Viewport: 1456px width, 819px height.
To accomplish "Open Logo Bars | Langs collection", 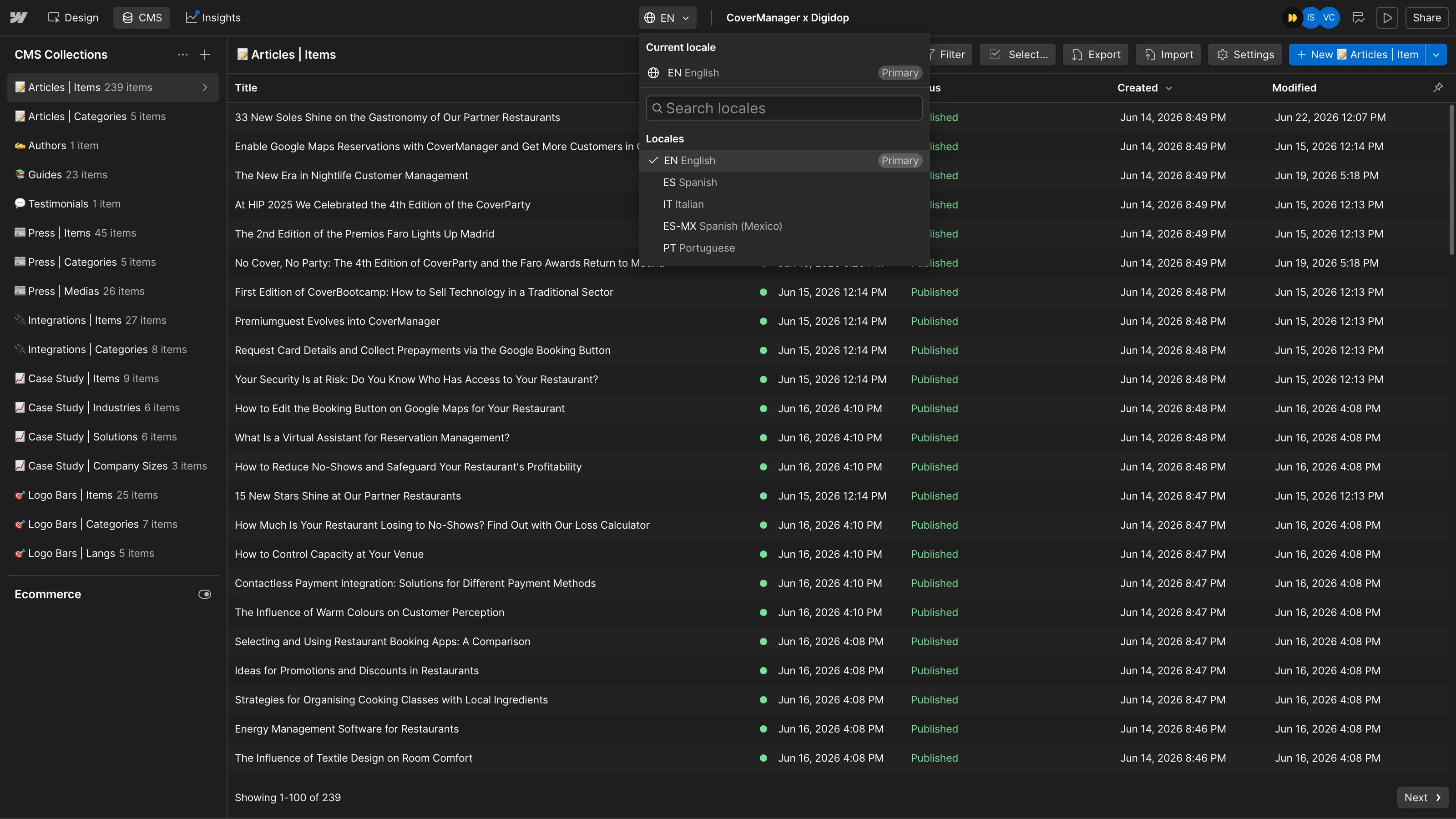I will 113,553.
